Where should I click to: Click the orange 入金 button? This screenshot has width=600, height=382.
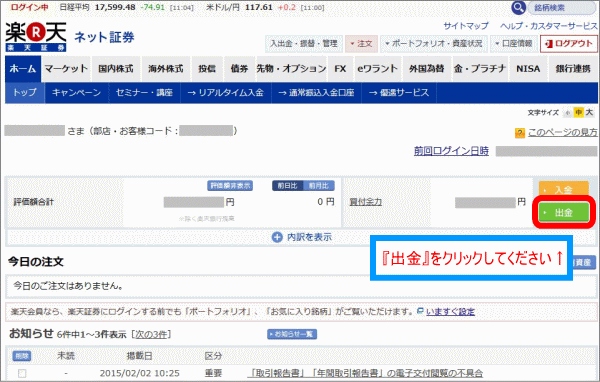click(563, 189)
